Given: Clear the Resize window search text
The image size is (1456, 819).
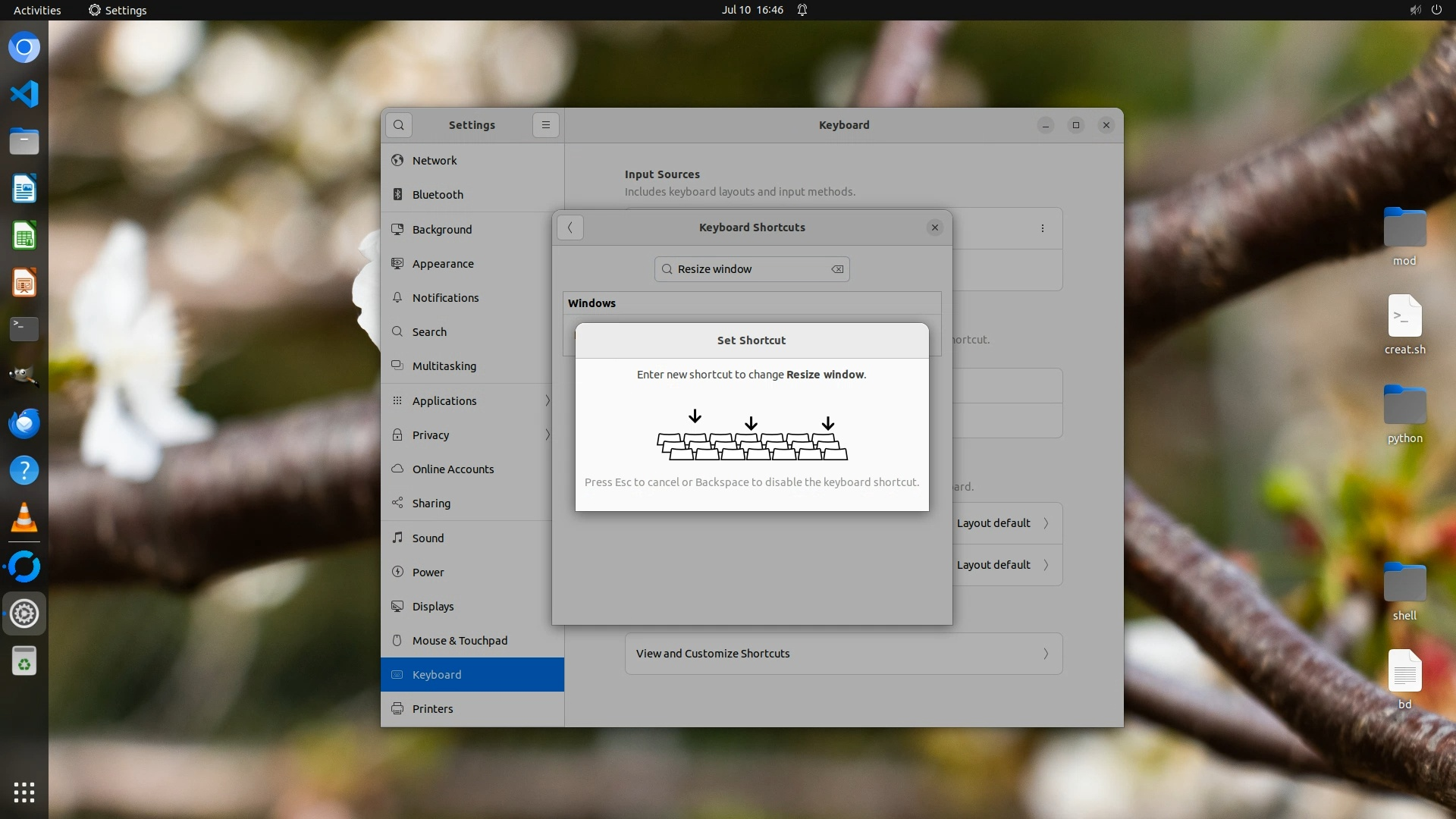Looking at the screenshot, I should [x=837, y=269].
